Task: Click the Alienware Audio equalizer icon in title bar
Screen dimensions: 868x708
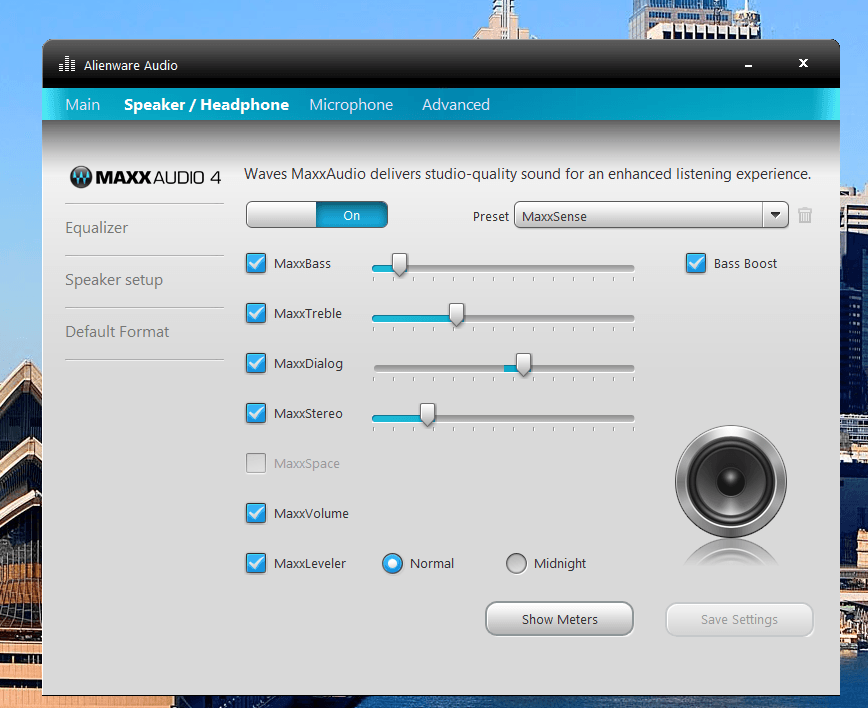Action: [67, 65]
